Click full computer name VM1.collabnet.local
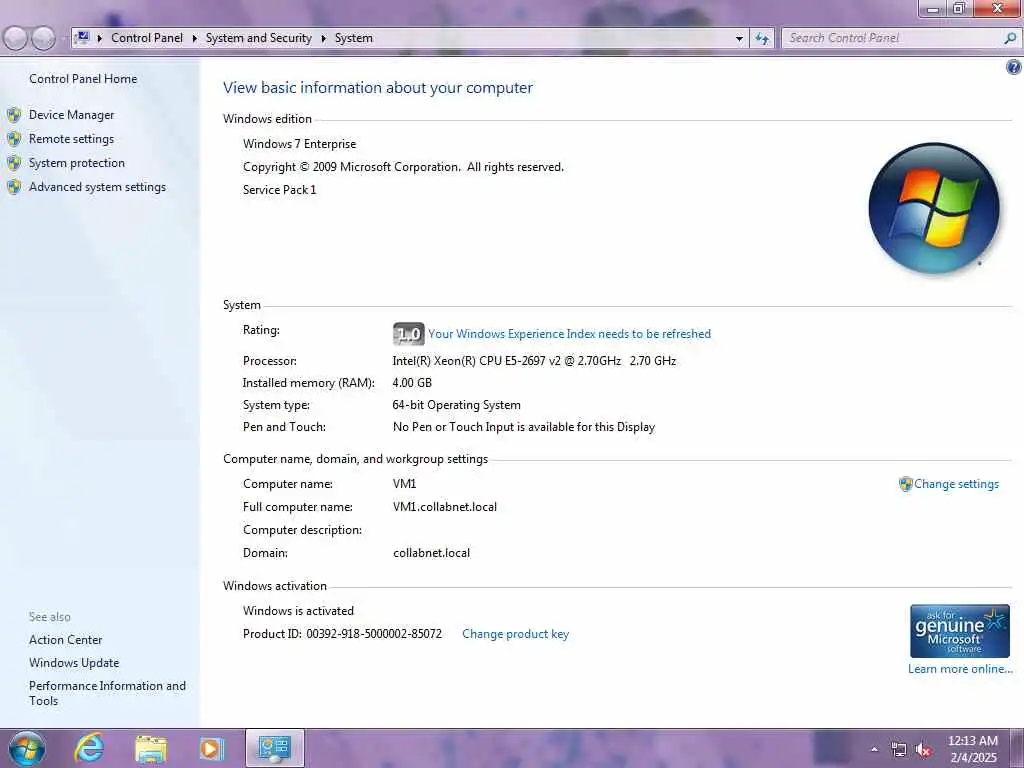The height and width of the screenshot is (768, 1024). (x=445, y=507)
